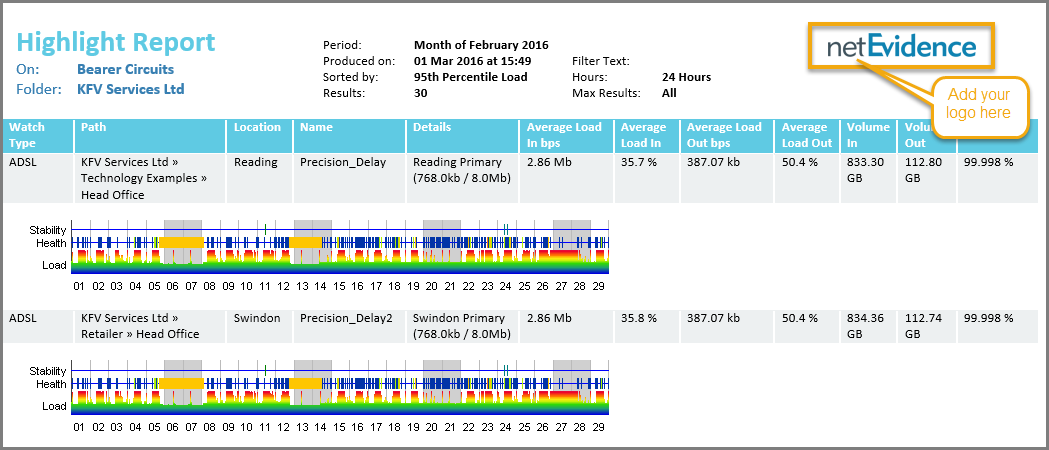Click the Retailer » Head Office path cell

150,326
